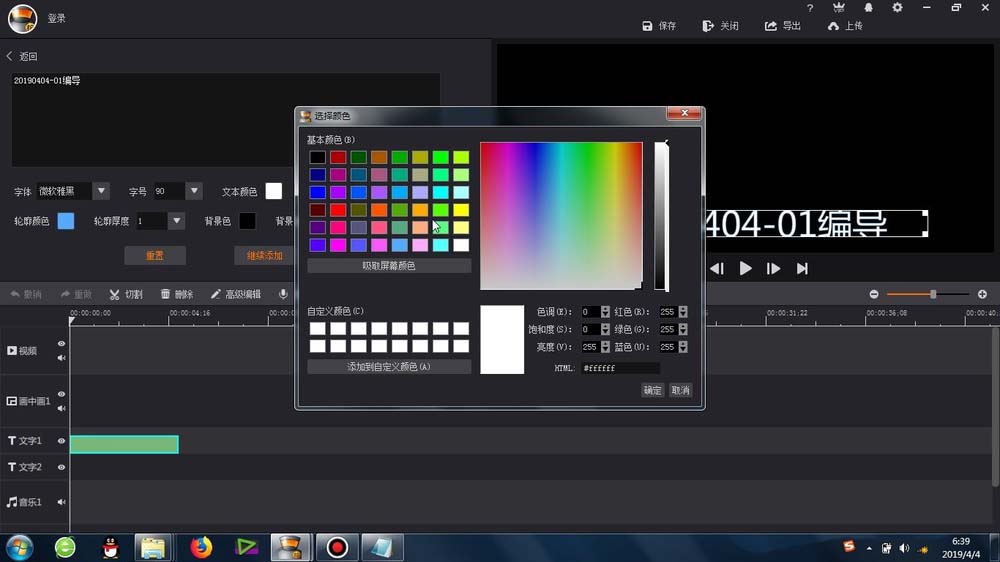Click the brightness vertical slider bar
The width and height of the screenshot is (1000, 562).
click(661, 216)
